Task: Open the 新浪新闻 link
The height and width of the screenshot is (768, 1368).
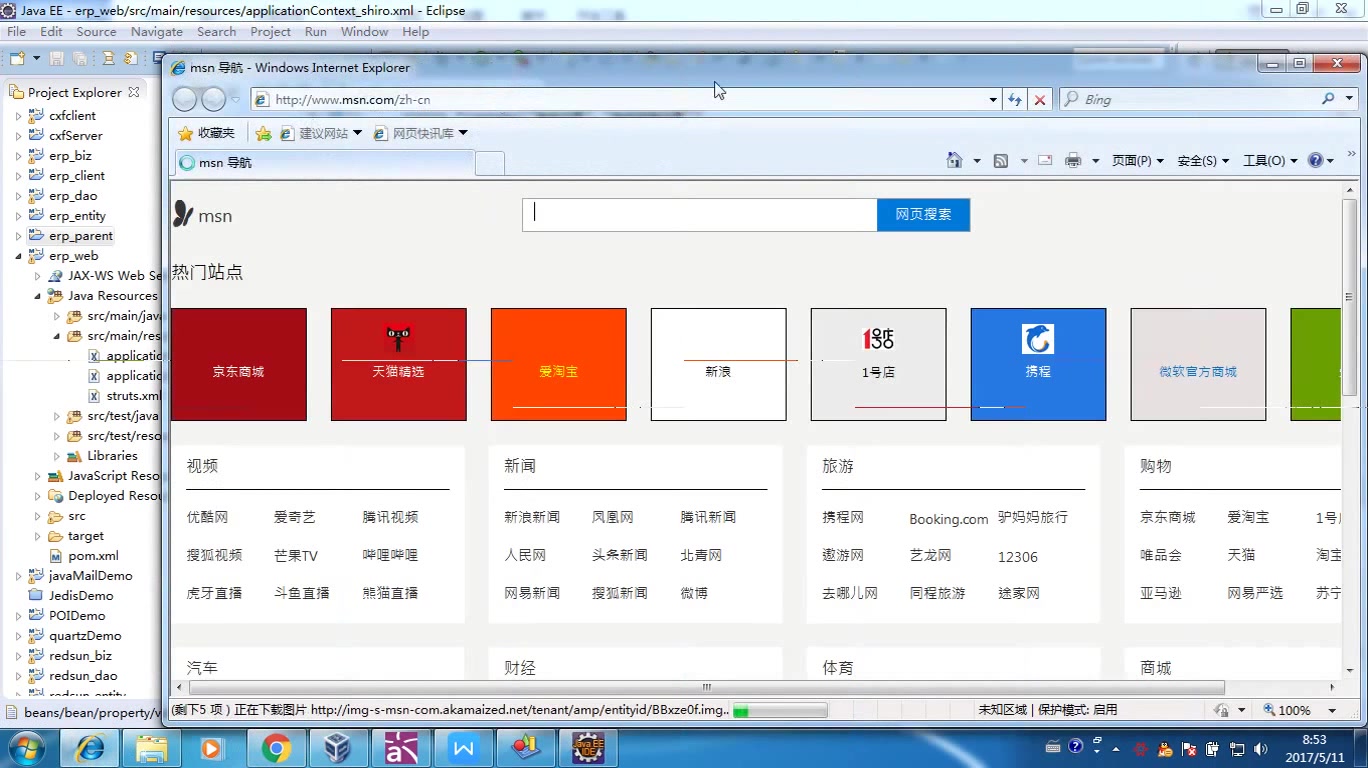Action: pos(532,517)
